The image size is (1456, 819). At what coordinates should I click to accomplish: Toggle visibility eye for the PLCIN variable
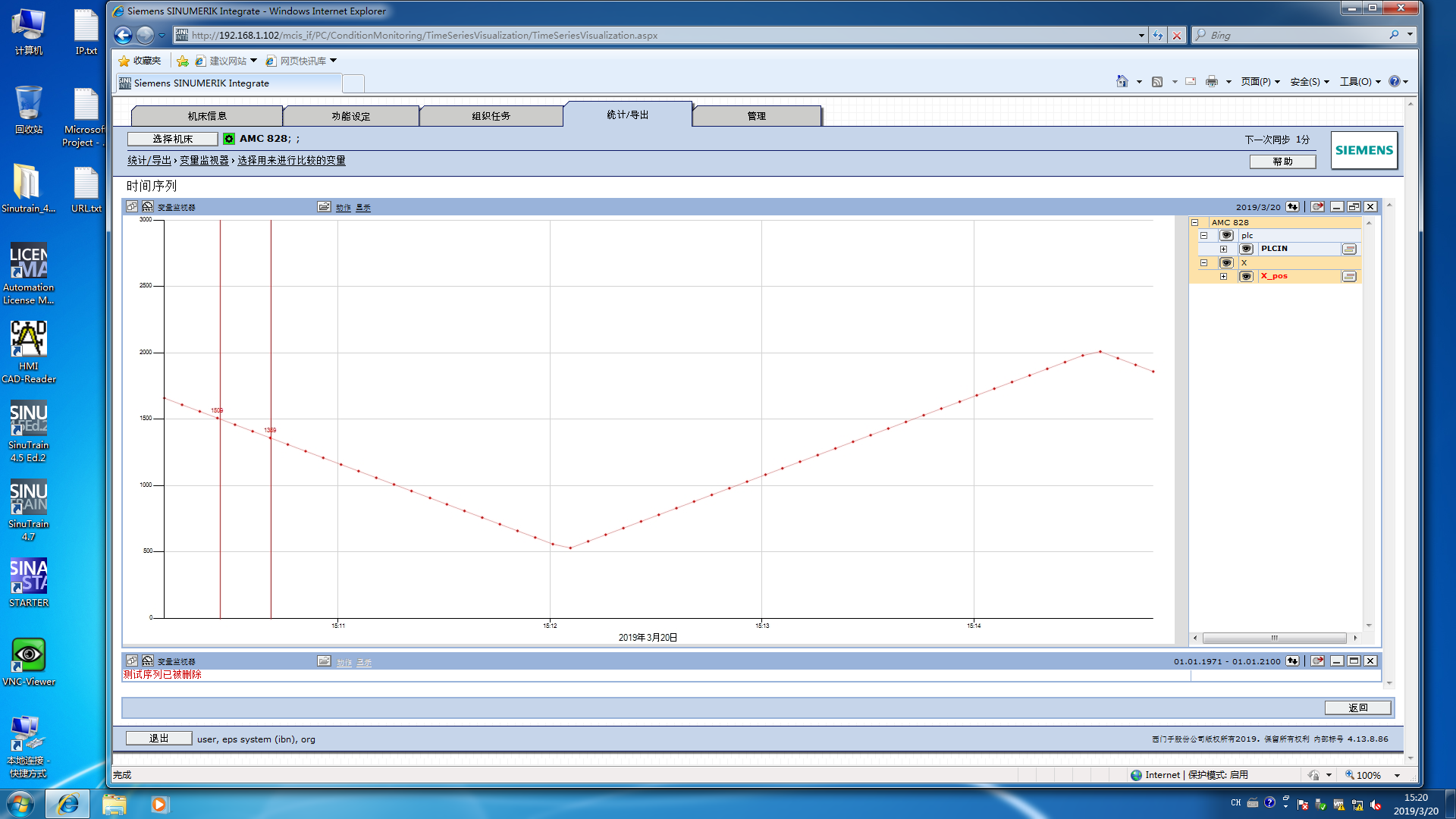pyautogui.click(x=1246, y=249)
